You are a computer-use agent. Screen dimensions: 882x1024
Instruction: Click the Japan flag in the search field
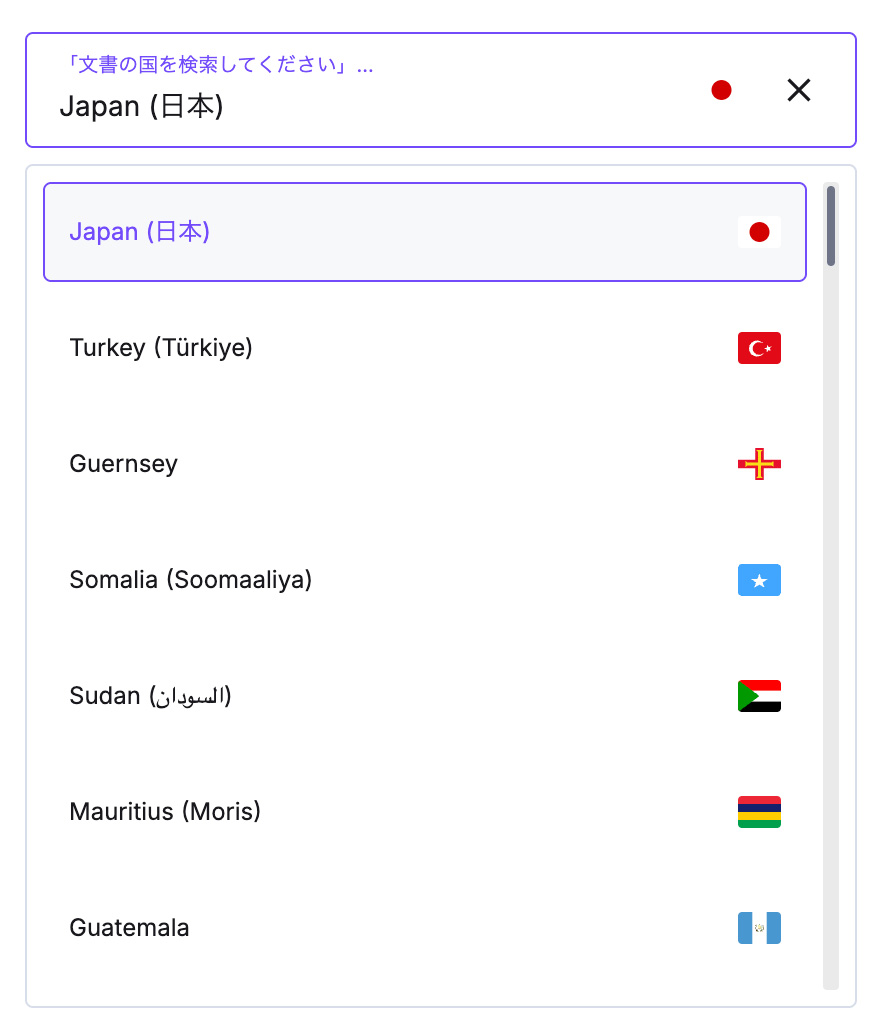point(721,90)
